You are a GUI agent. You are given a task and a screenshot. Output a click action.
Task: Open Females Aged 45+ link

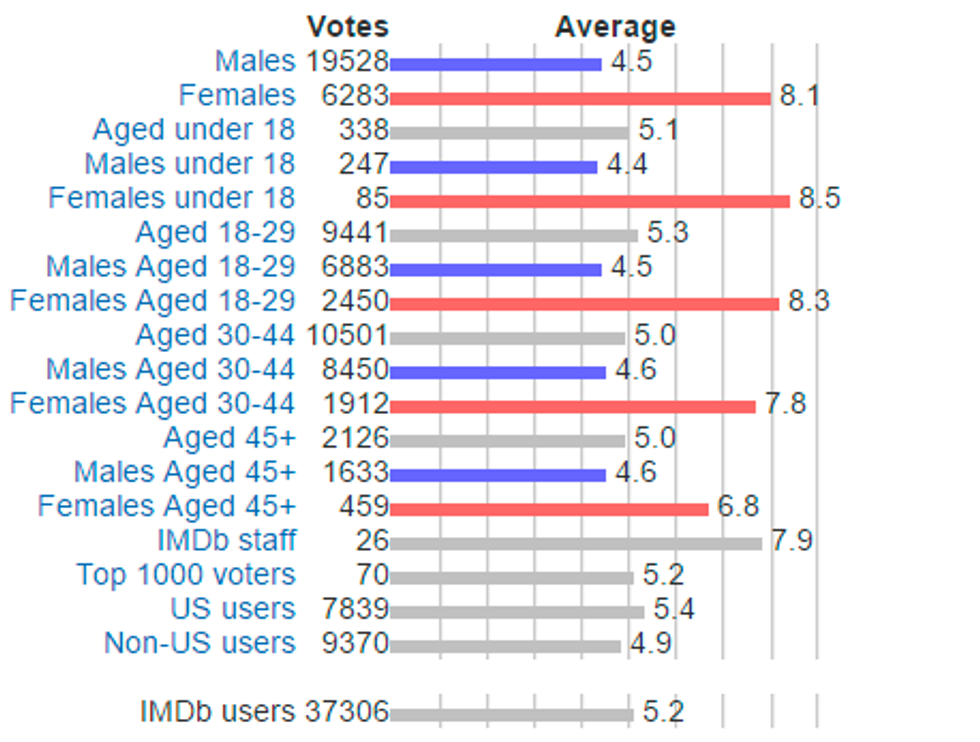click(167, 507)
